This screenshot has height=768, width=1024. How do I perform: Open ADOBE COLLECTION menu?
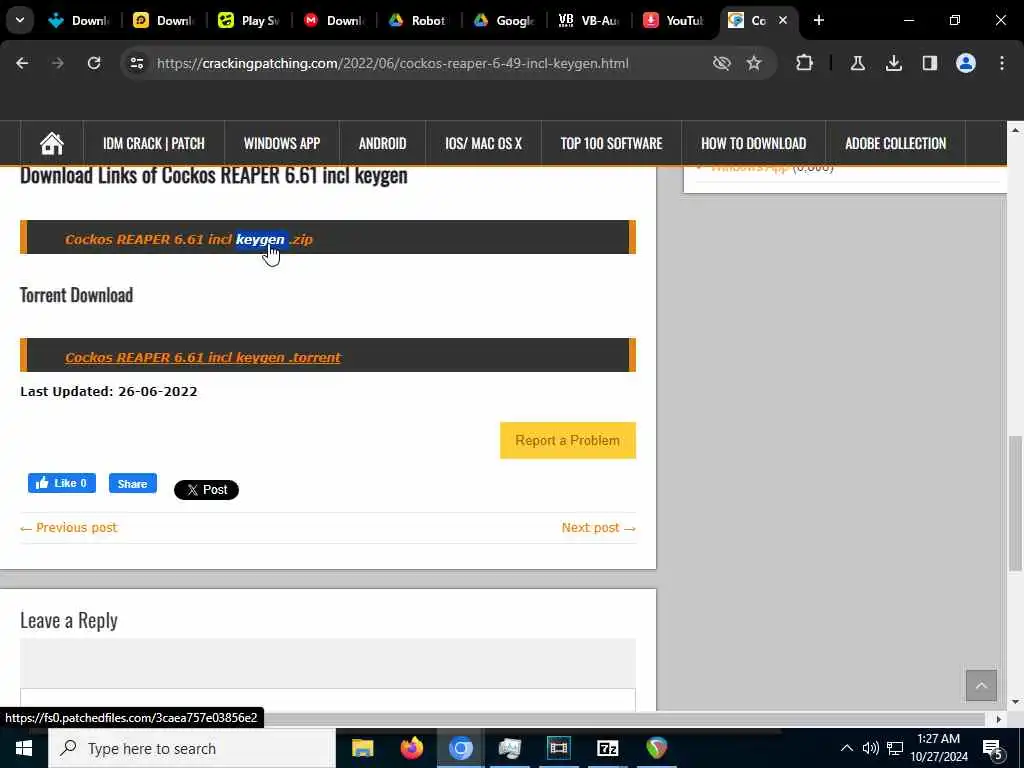point(895,143)
